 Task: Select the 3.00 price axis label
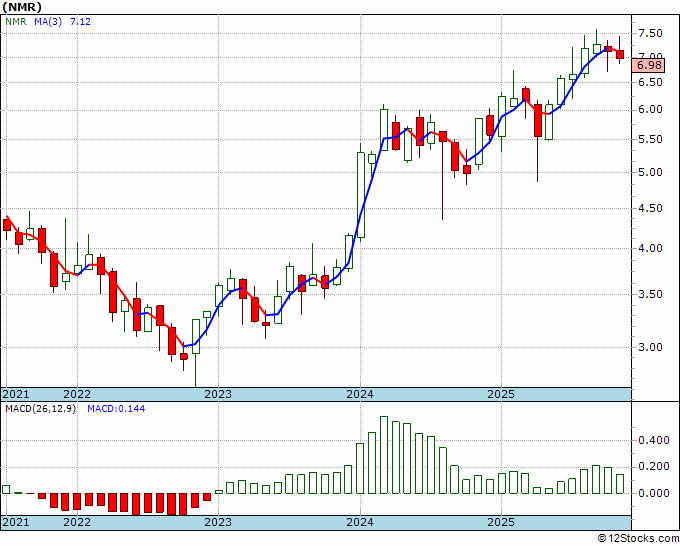(x=650, y=347)
